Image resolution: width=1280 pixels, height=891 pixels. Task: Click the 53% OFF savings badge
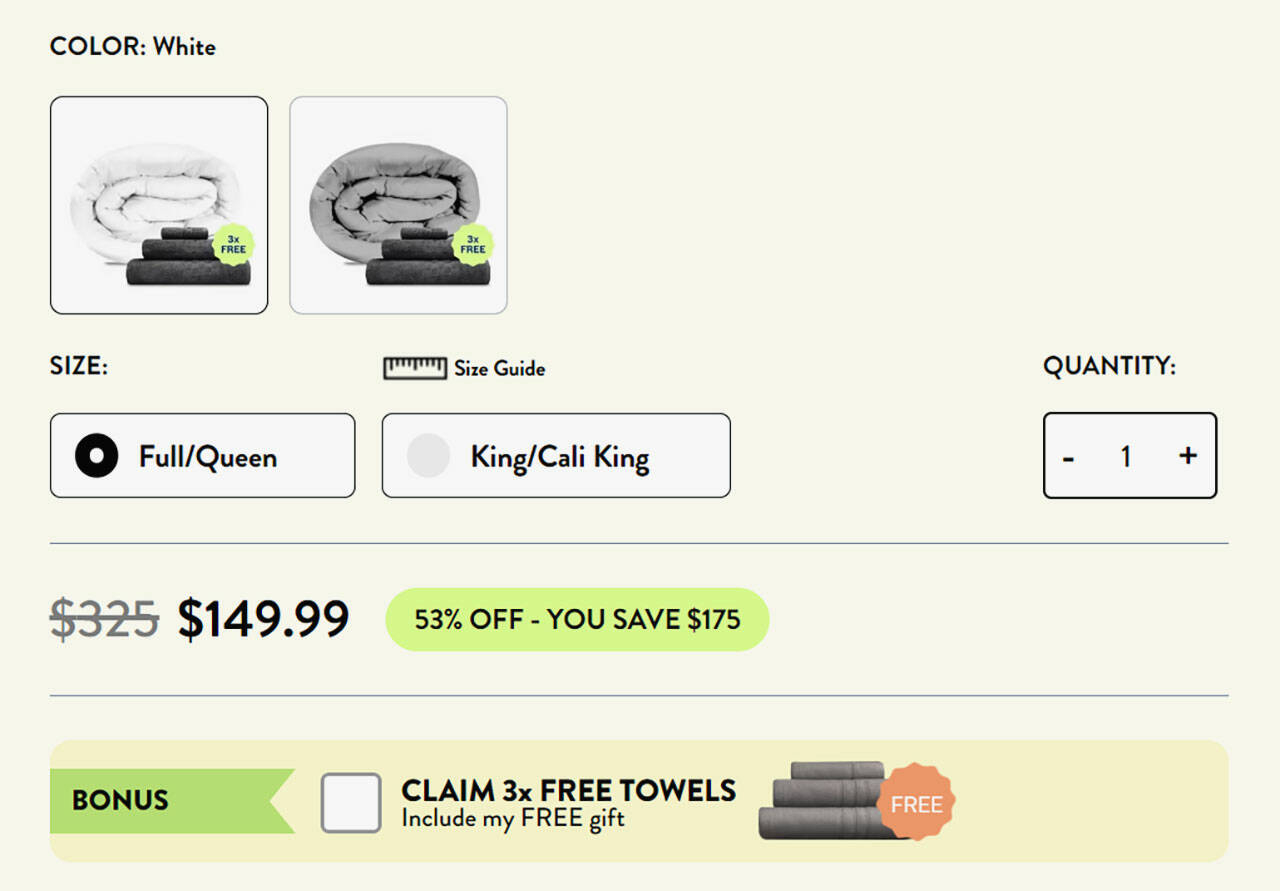point(577,619)
